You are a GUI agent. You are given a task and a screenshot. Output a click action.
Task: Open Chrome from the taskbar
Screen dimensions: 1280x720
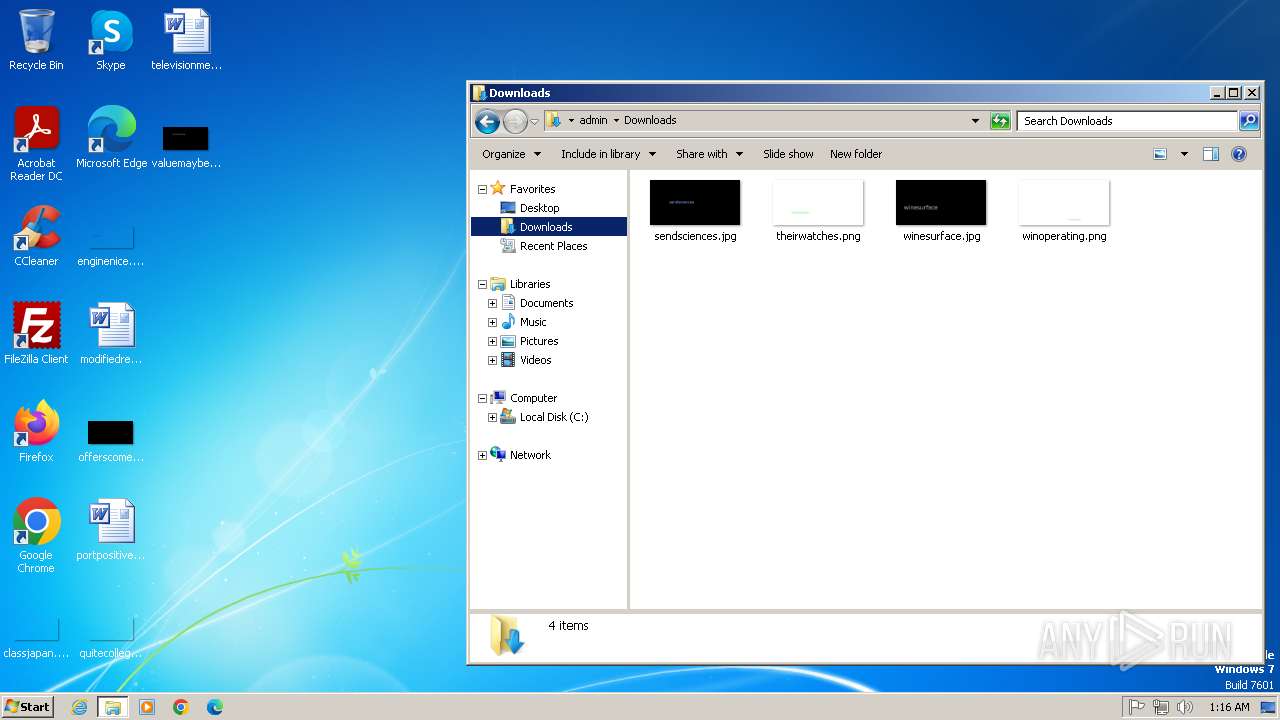(x=181, y=707)
